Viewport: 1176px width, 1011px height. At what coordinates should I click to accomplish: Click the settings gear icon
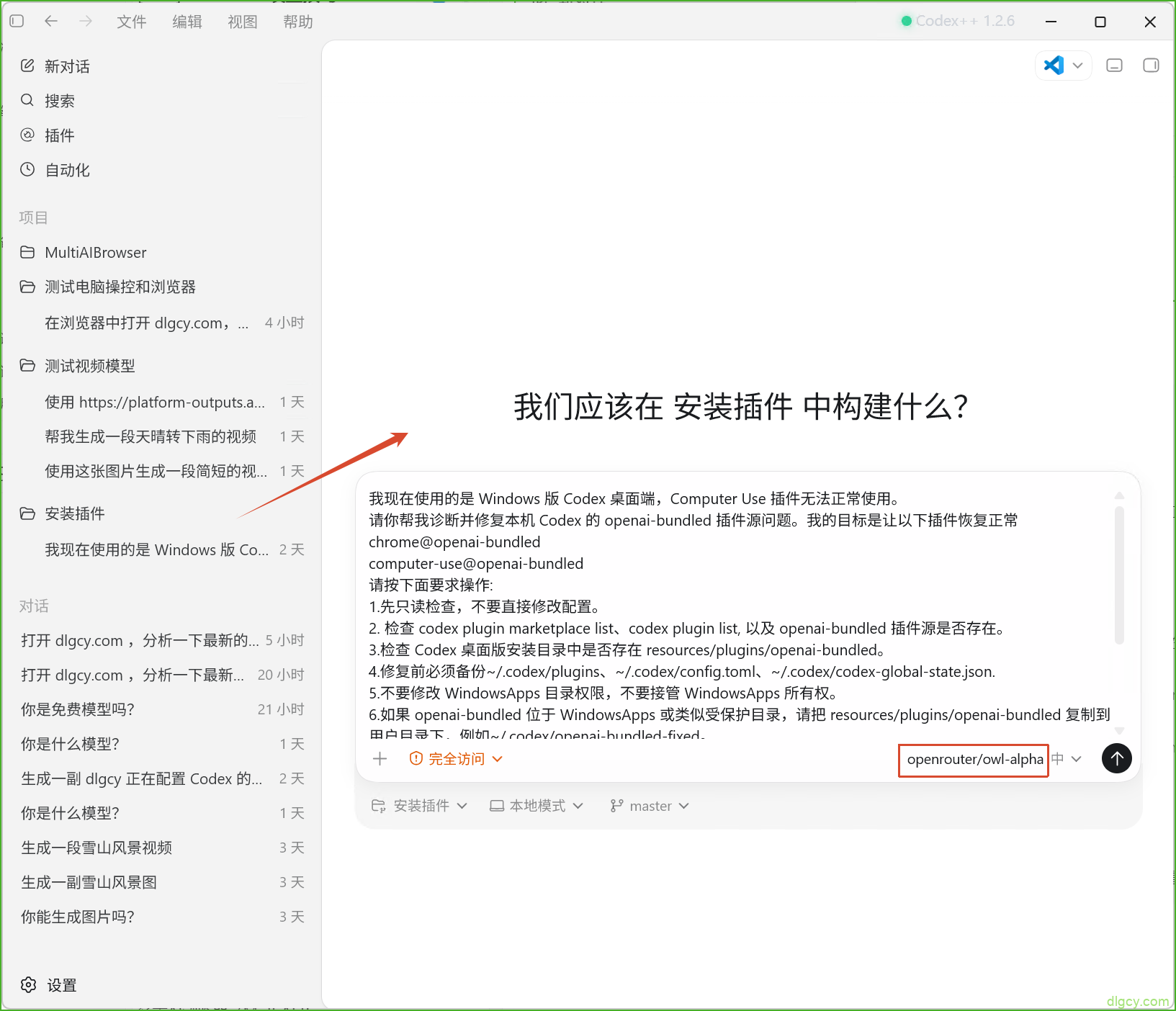pyautogui.click(x=28, y=985)
